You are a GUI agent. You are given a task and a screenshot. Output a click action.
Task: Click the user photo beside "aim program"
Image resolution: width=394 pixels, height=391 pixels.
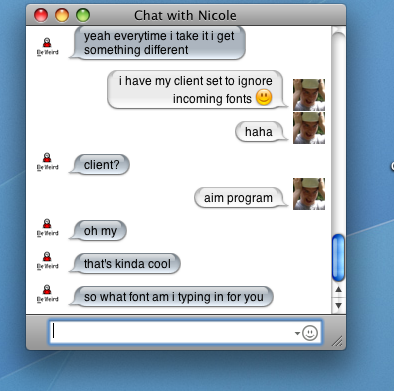click(x=309, y=194)
